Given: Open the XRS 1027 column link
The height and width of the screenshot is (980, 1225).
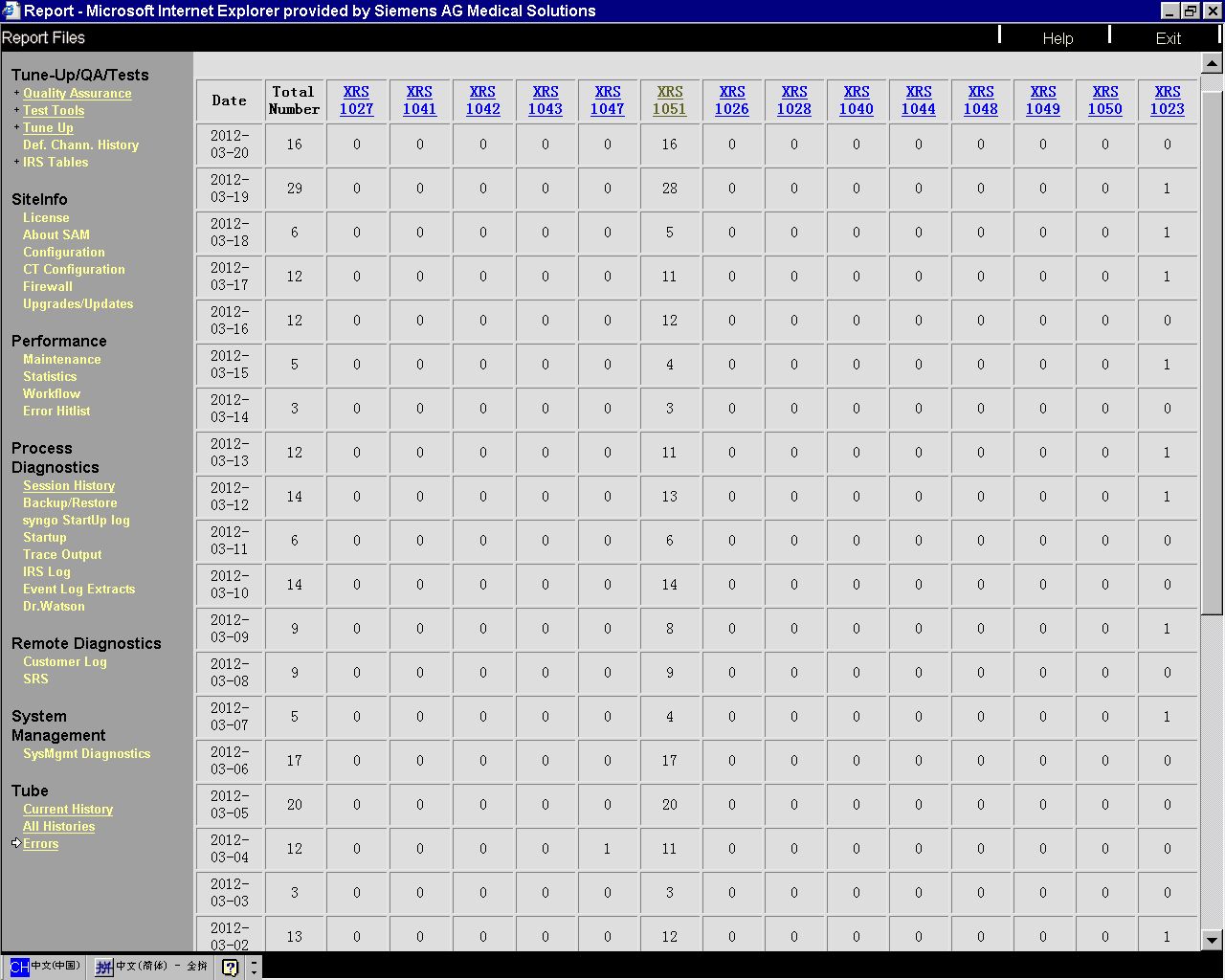Looking at the screenshot, I should (356, 100).
